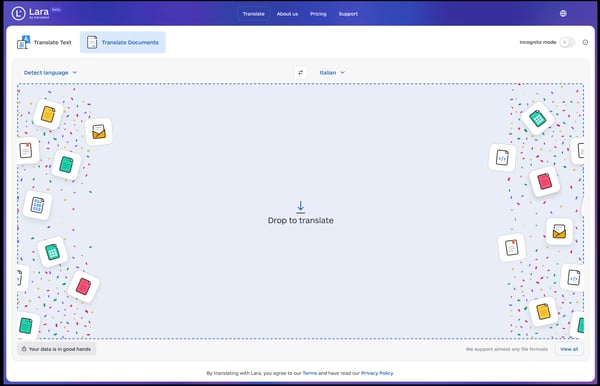This screenshot has height=386, width=600.
Task: Click the Drop to translate text
Action: (x=300, y=220)
